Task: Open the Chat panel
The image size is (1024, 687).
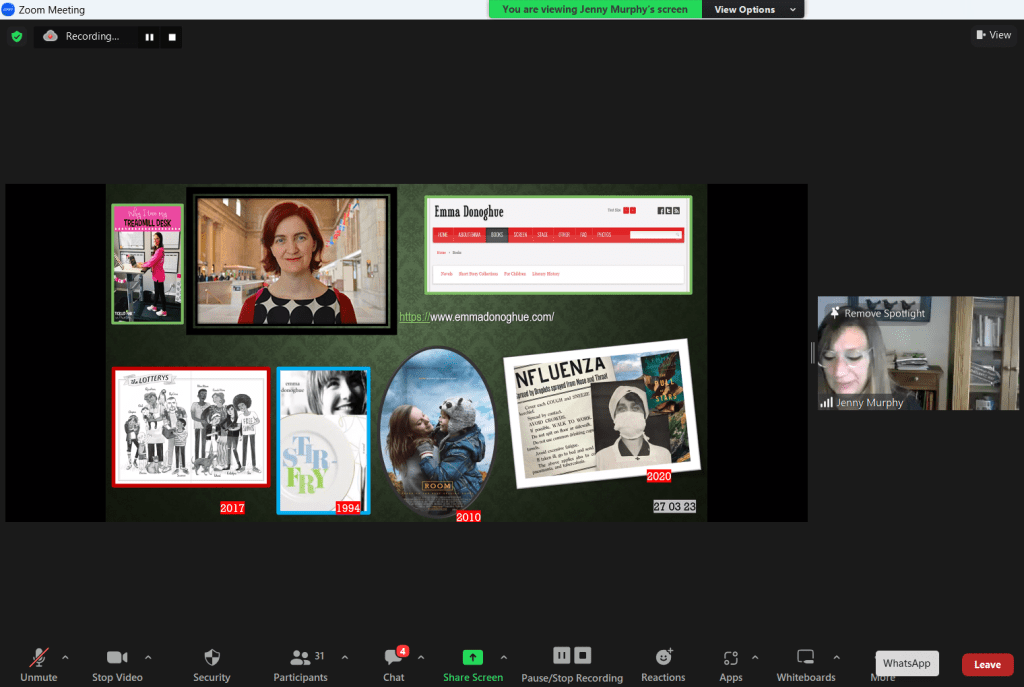Action: [x=393, y=658]
